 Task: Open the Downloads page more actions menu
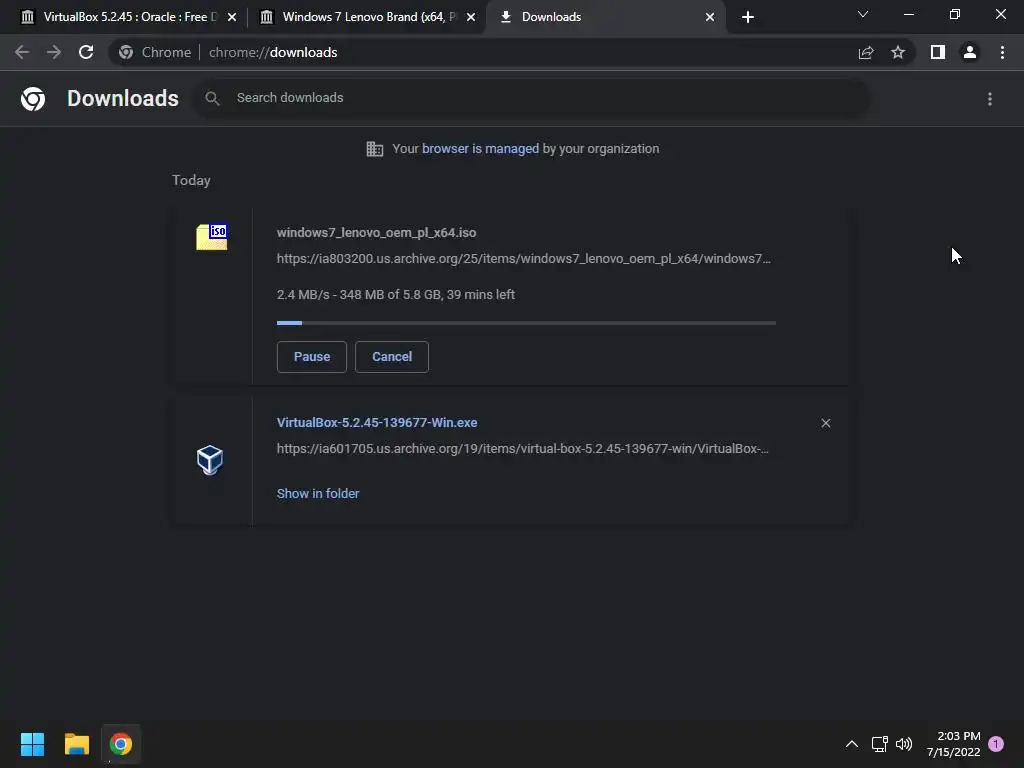point(990,99)
